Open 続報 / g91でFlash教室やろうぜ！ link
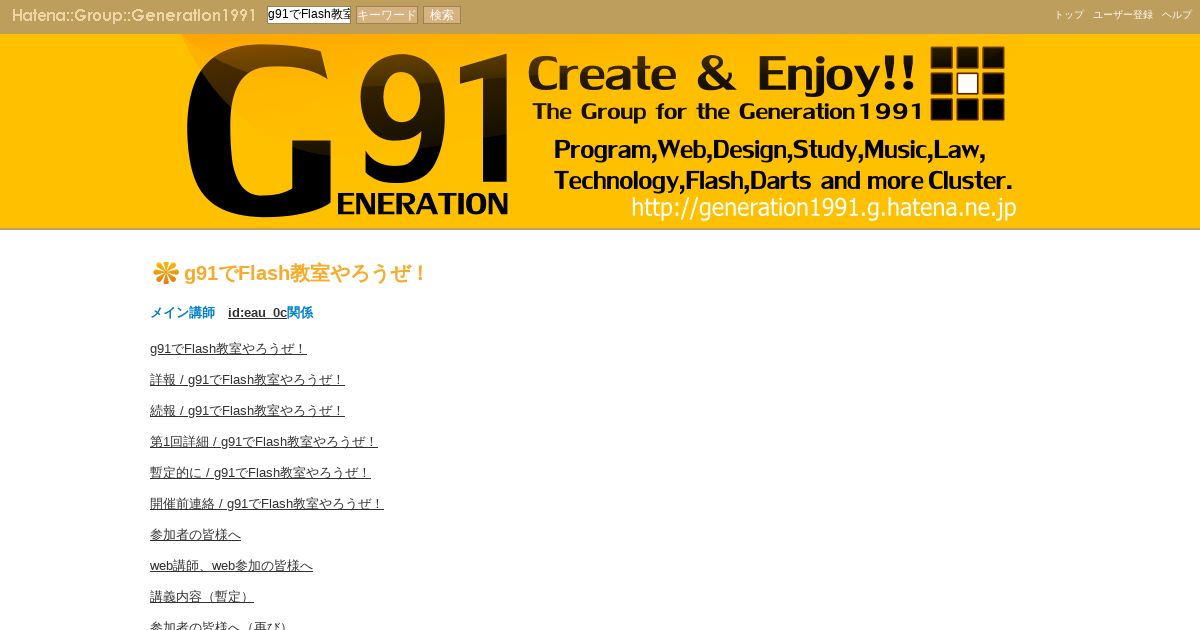This screenshot has width=1200, height=630. pos(247,410)
